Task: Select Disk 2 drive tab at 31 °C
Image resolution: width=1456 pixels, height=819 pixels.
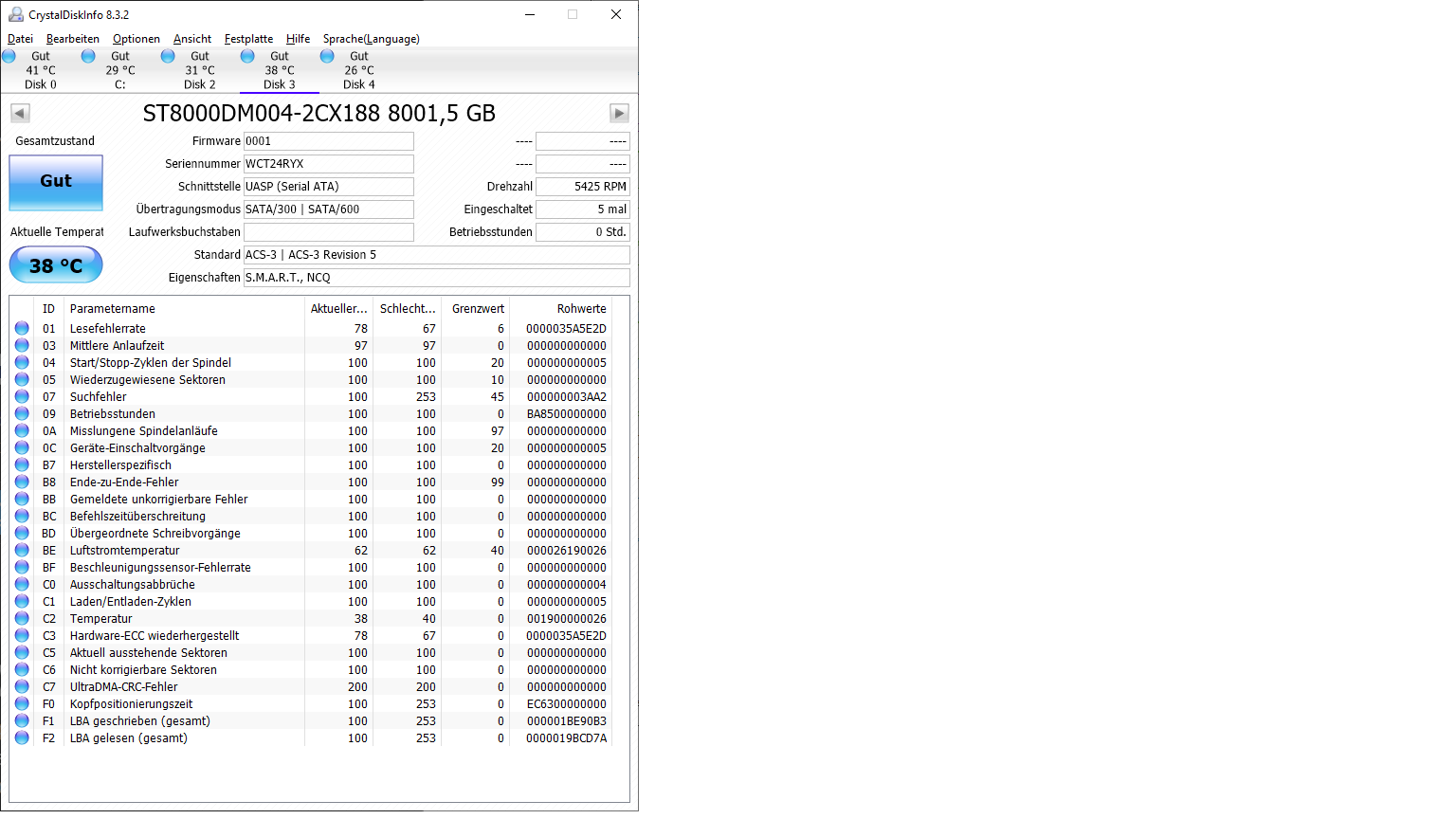Action: [x=199, y=70]
